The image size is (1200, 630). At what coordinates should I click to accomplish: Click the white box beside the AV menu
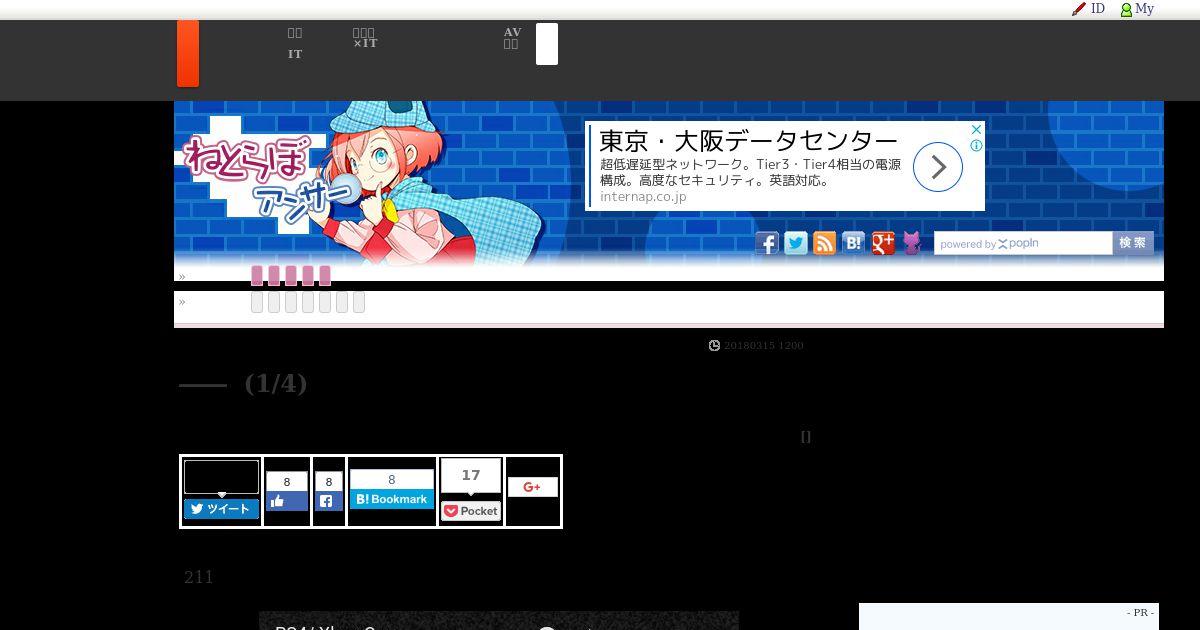pos(547,44)
